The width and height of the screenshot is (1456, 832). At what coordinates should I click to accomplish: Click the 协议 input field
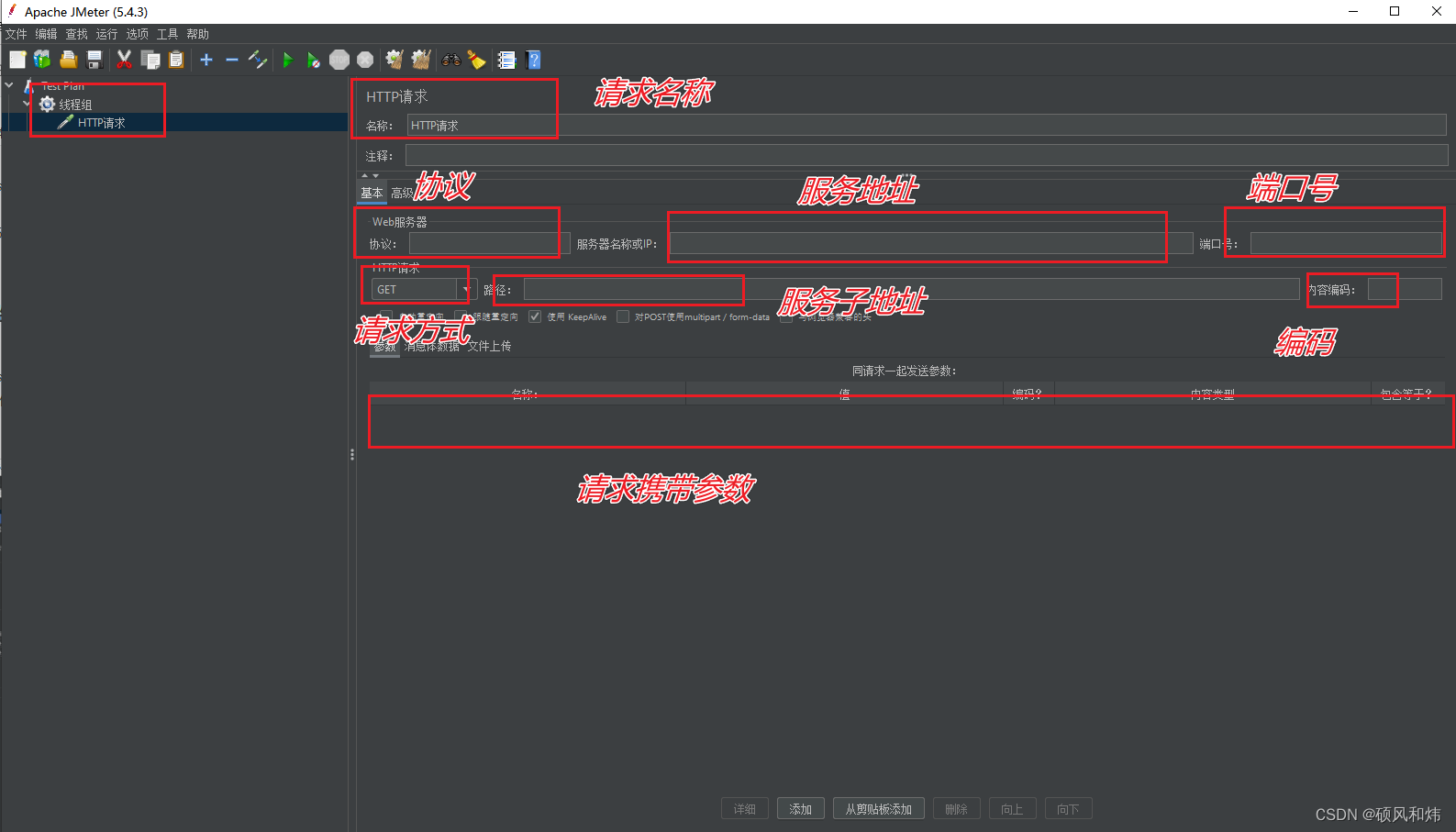[490, 244]
